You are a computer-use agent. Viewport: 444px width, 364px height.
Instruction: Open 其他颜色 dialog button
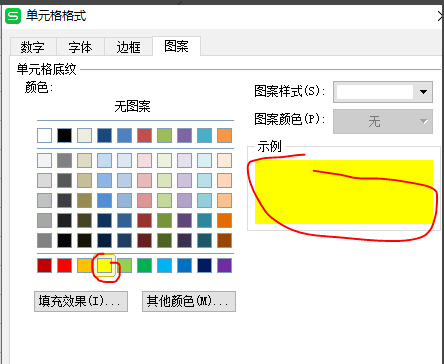tap(189, 301)
